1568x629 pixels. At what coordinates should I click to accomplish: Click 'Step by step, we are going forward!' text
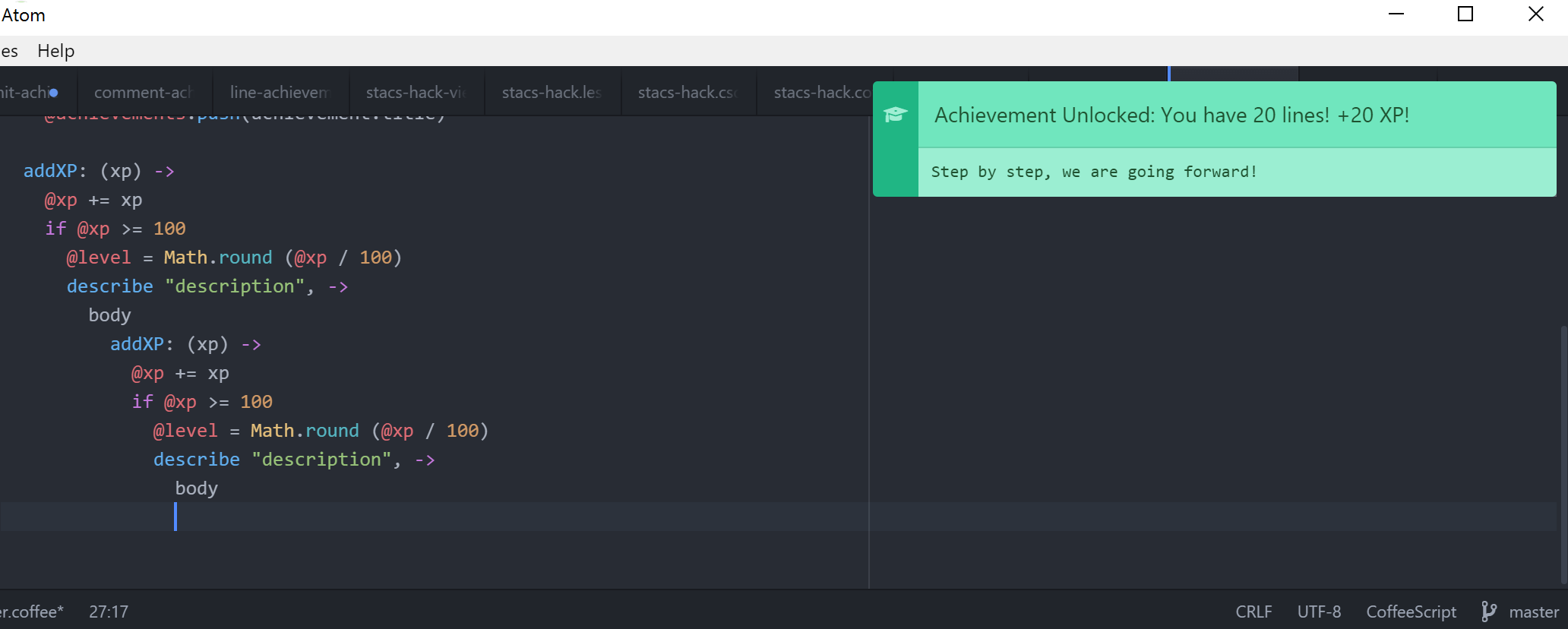1095,172
